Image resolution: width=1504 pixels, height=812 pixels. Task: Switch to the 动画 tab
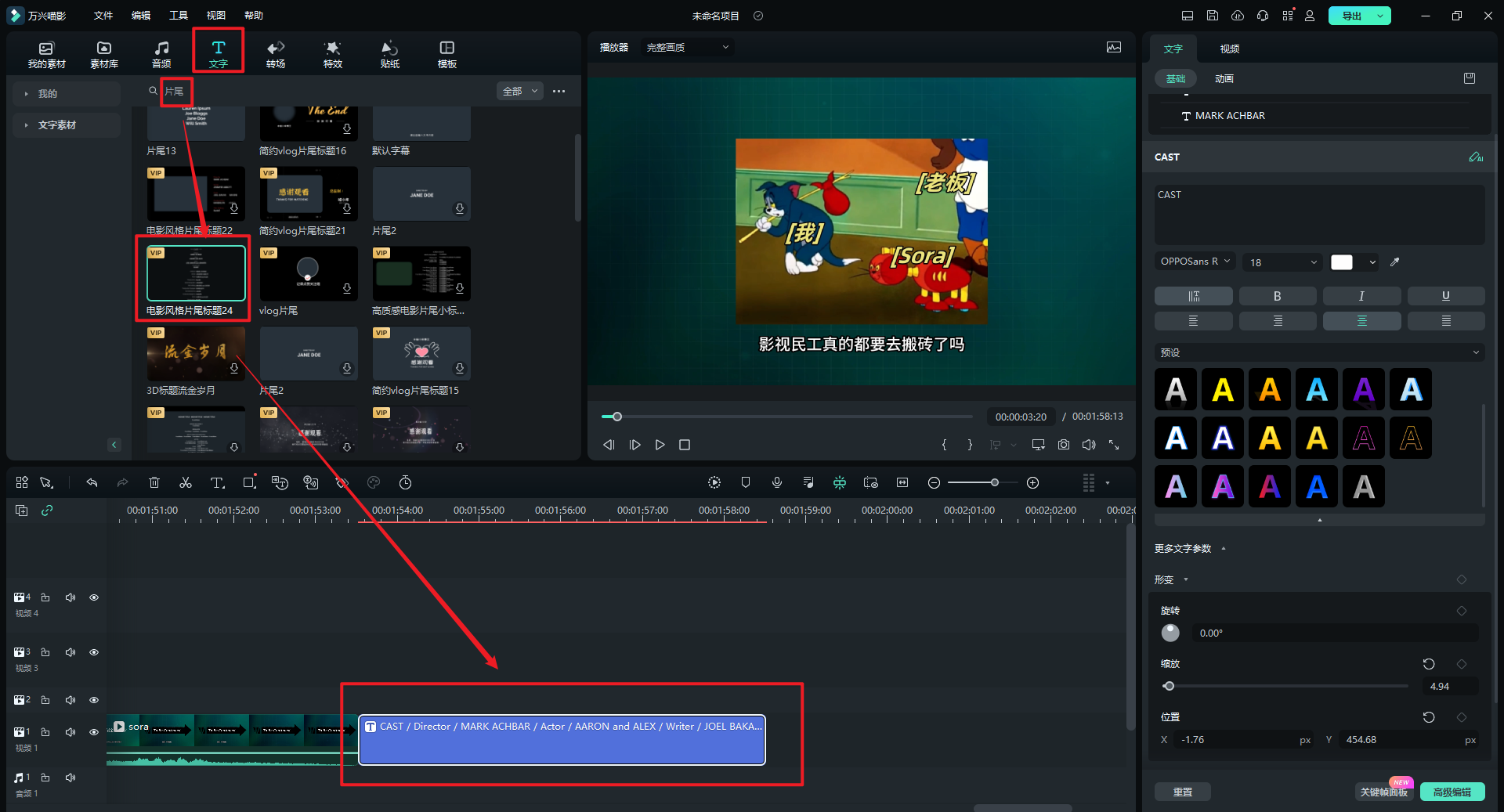[x=1224, y=79]
